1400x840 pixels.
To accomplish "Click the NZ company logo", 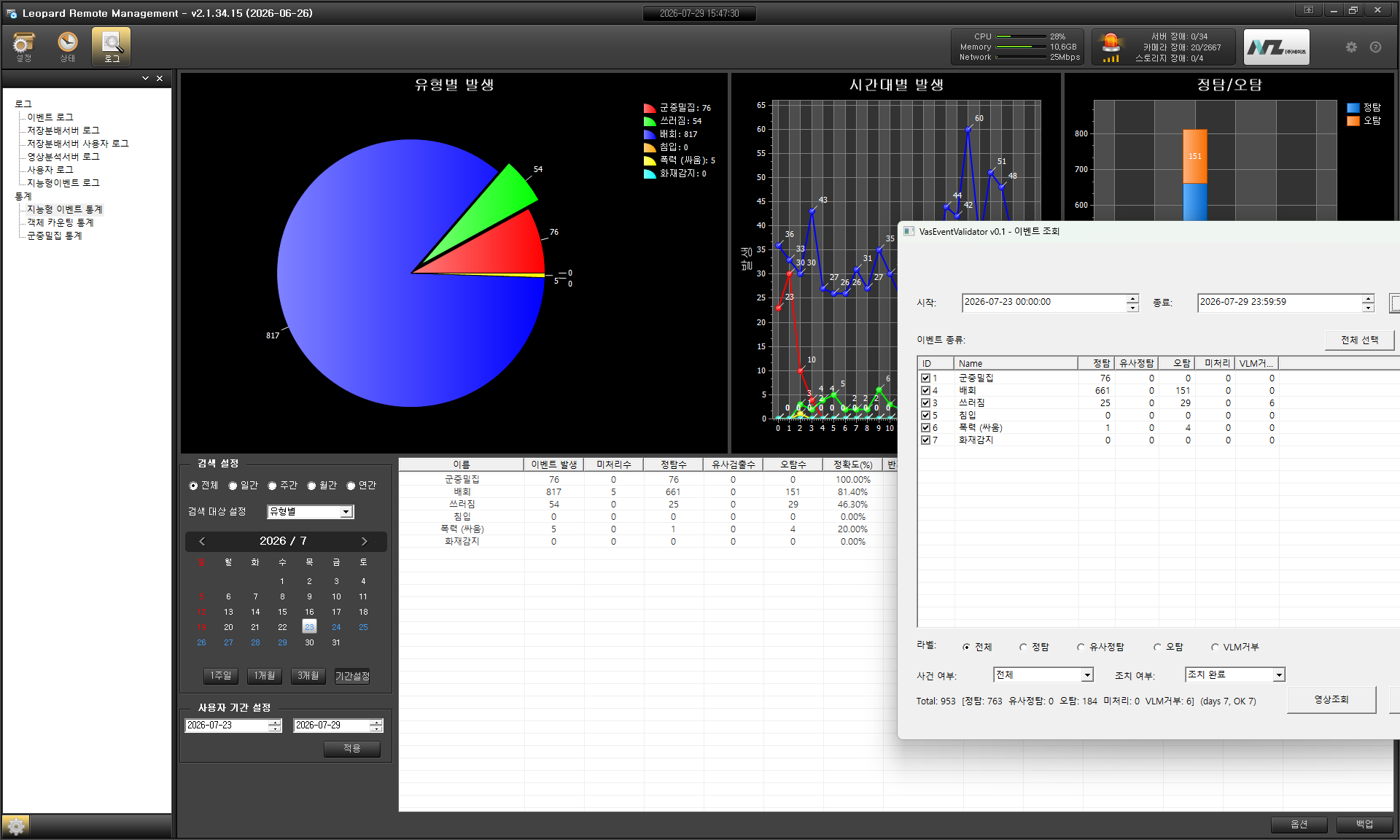I will (1276, 47).
